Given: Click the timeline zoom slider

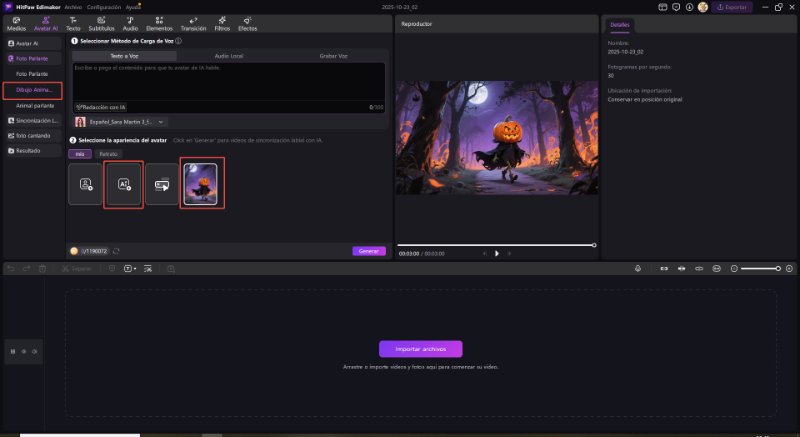Looking at the screenshot, I should (x=760, y=268).
